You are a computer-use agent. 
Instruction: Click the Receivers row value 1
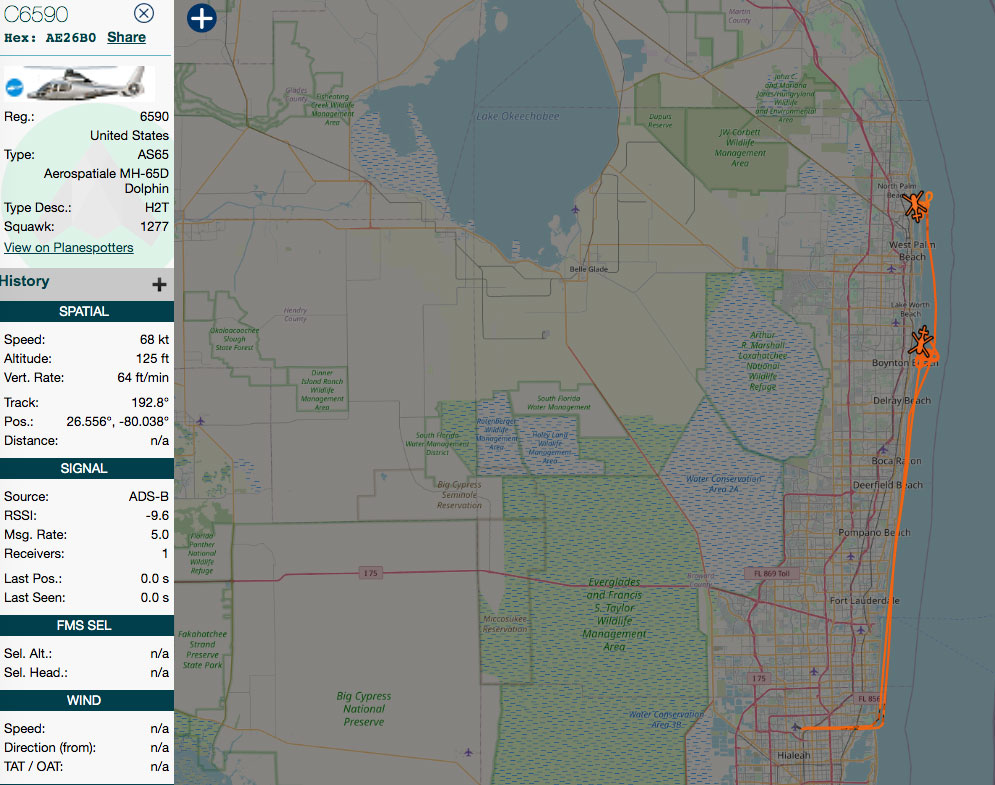[165, 553]
